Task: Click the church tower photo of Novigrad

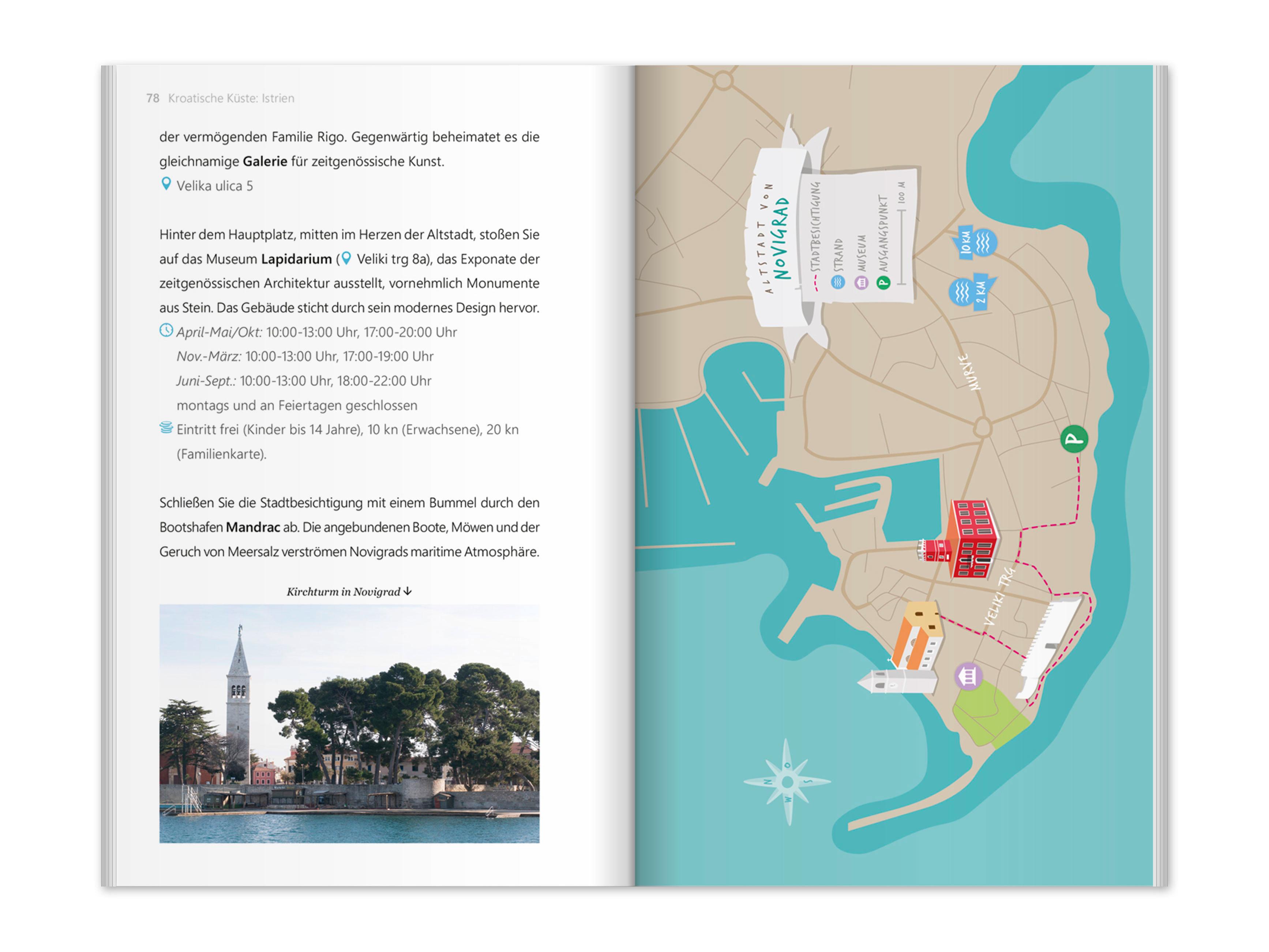Action: [x=349, y=723]
